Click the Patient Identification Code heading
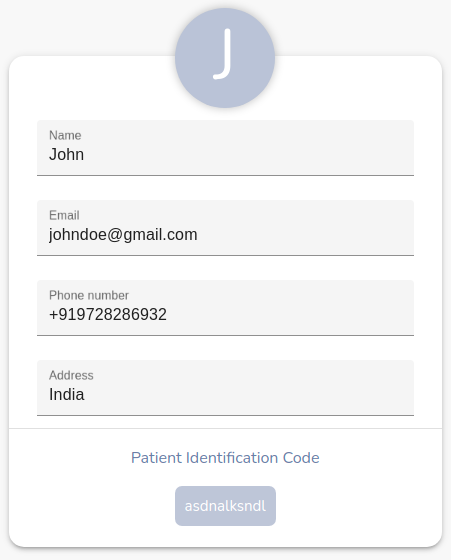The image size is (451, 560). 225,458
